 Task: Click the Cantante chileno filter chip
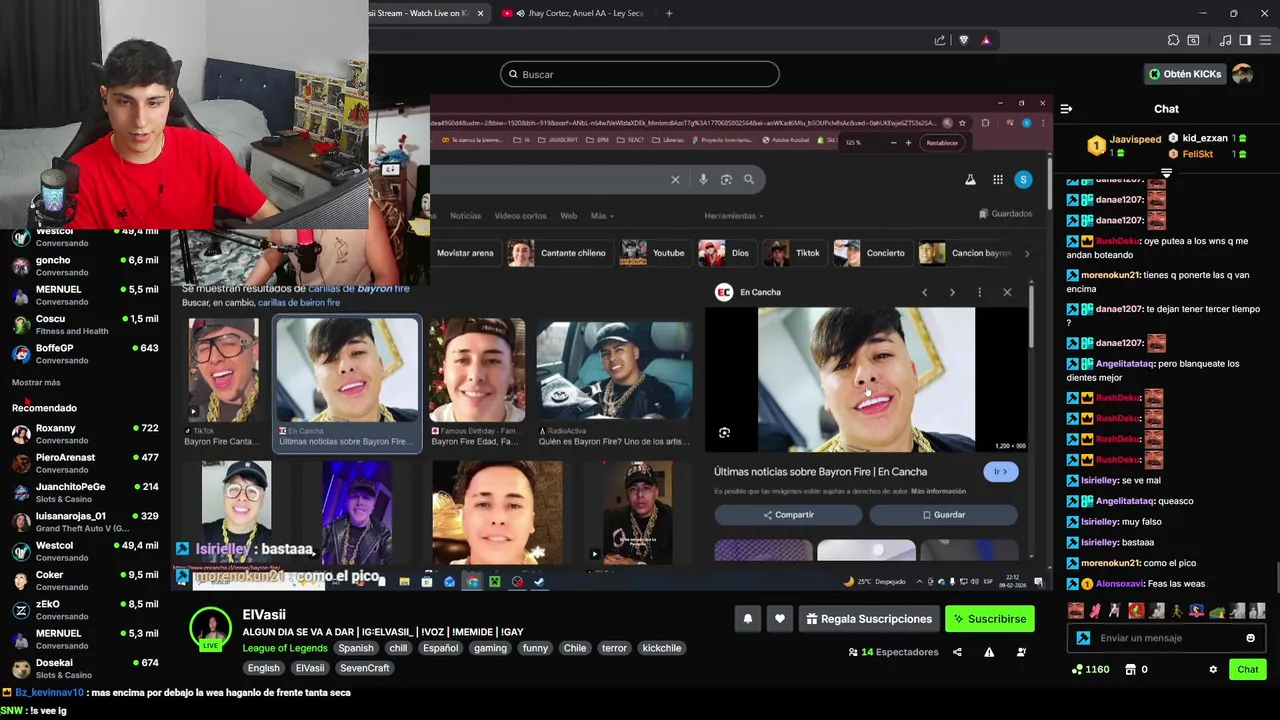558,253
